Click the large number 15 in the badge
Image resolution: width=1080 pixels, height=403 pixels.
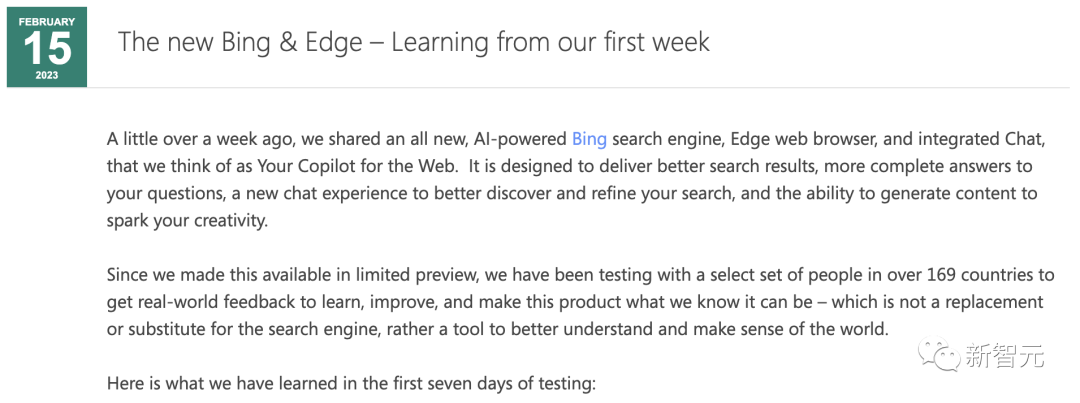point(47,48)
